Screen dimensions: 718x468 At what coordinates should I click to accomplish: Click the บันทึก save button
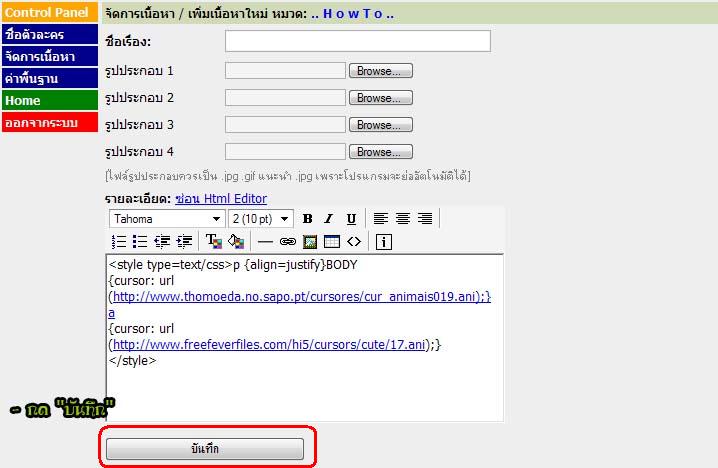point(205,449)
